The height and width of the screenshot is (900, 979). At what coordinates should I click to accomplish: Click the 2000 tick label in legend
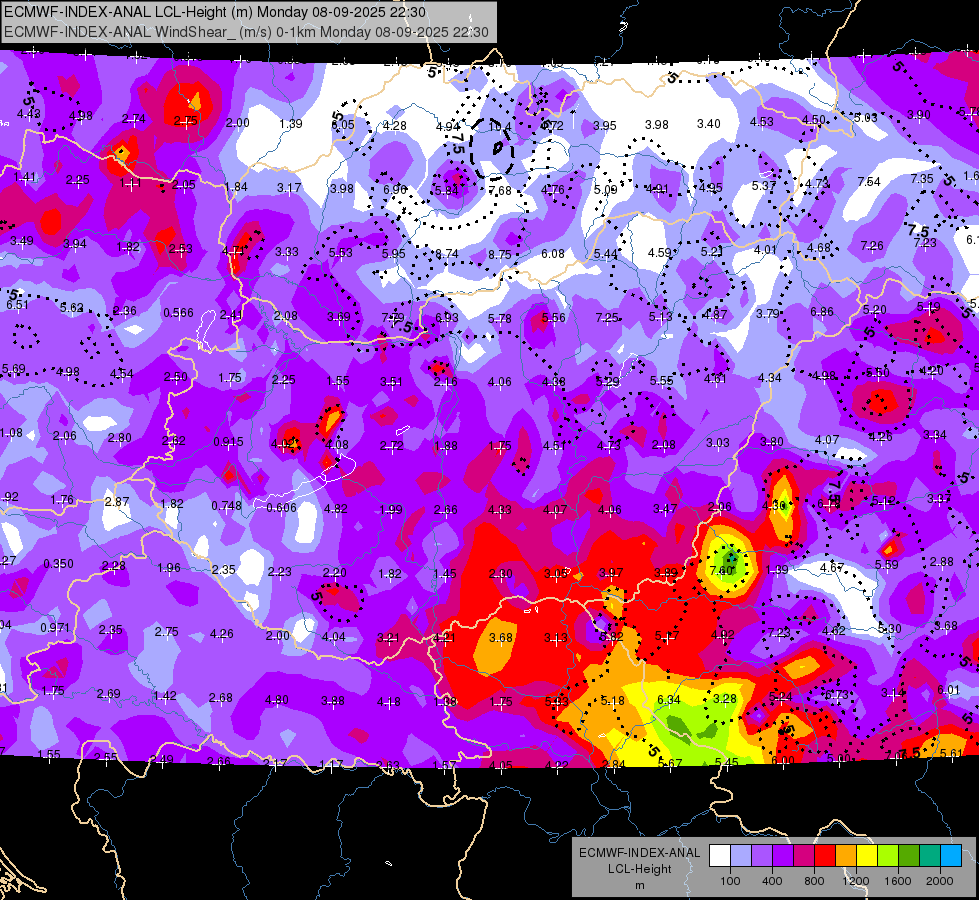(940, 881)
